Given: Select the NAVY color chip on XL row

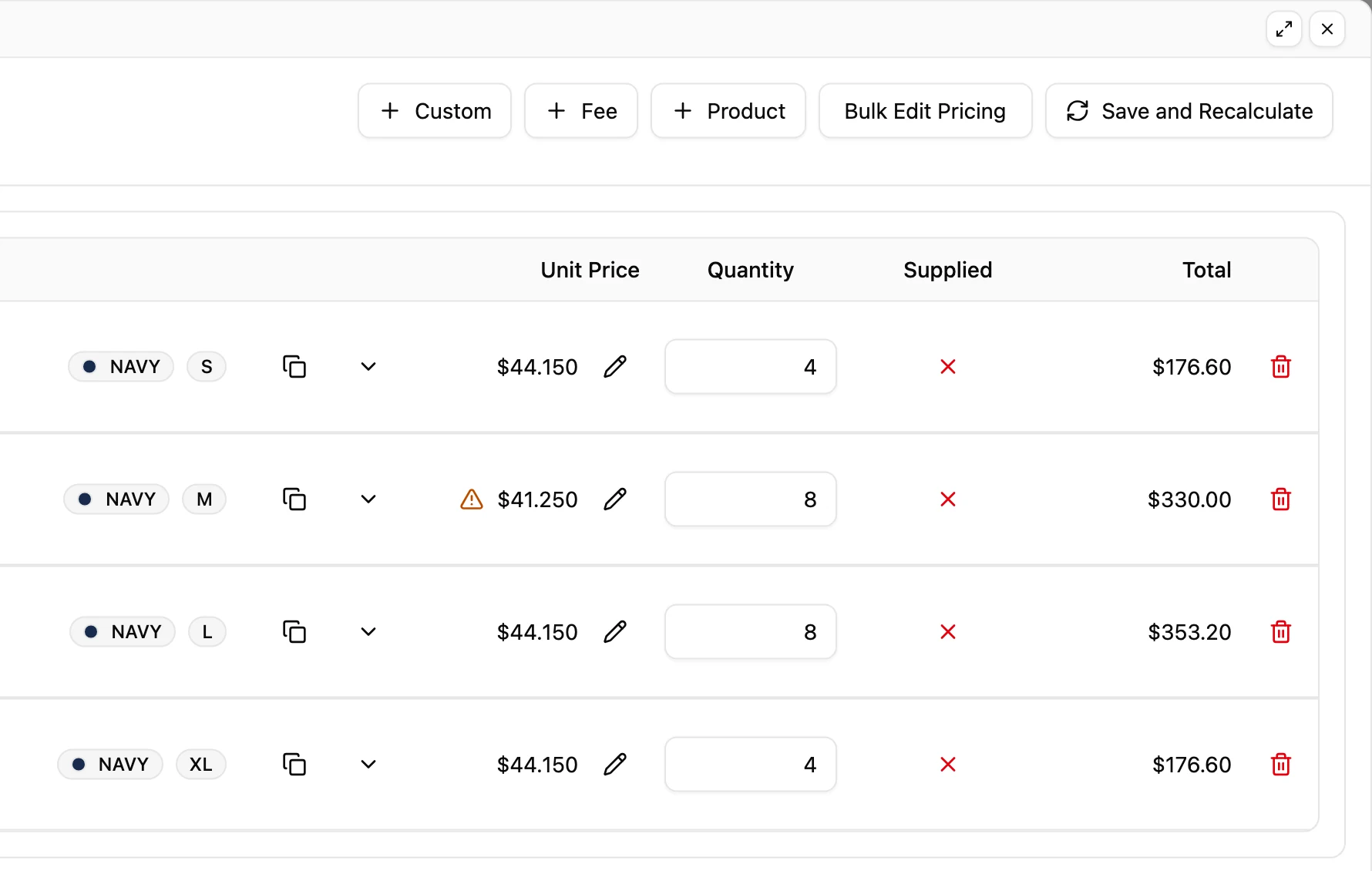Looking at the screenshot, I should tap(110, 765).
